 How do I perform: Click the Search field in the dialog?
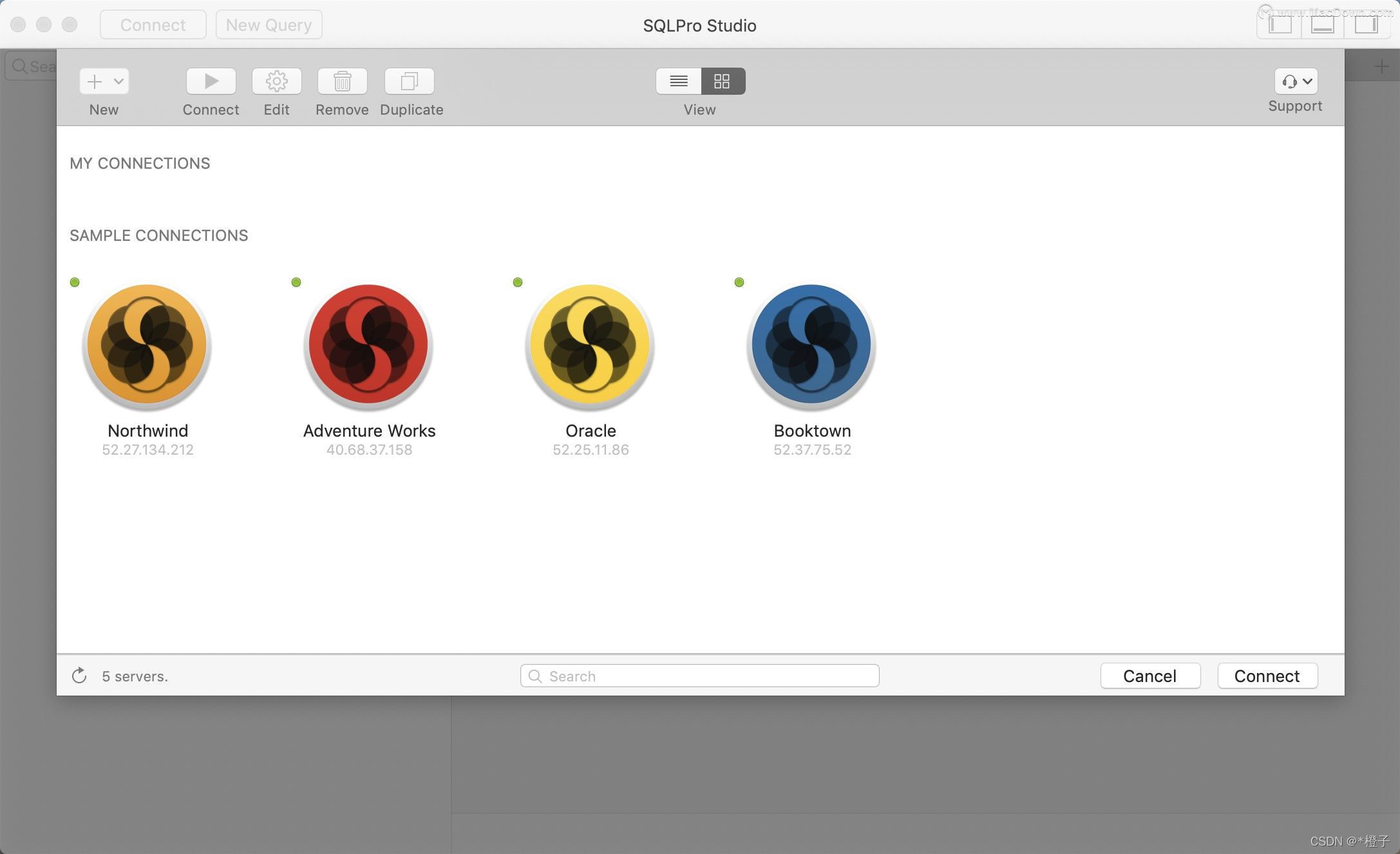699,676
